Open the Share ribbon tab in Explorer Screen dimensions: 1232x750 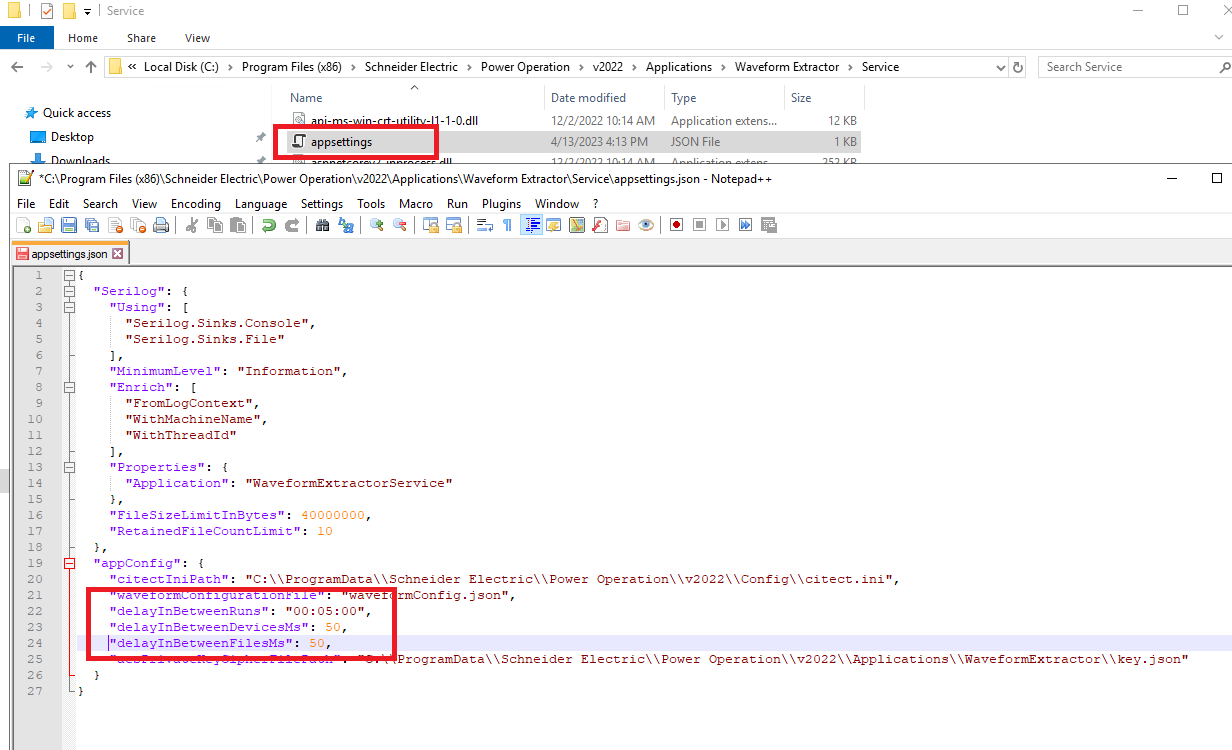tap(141, 38)
